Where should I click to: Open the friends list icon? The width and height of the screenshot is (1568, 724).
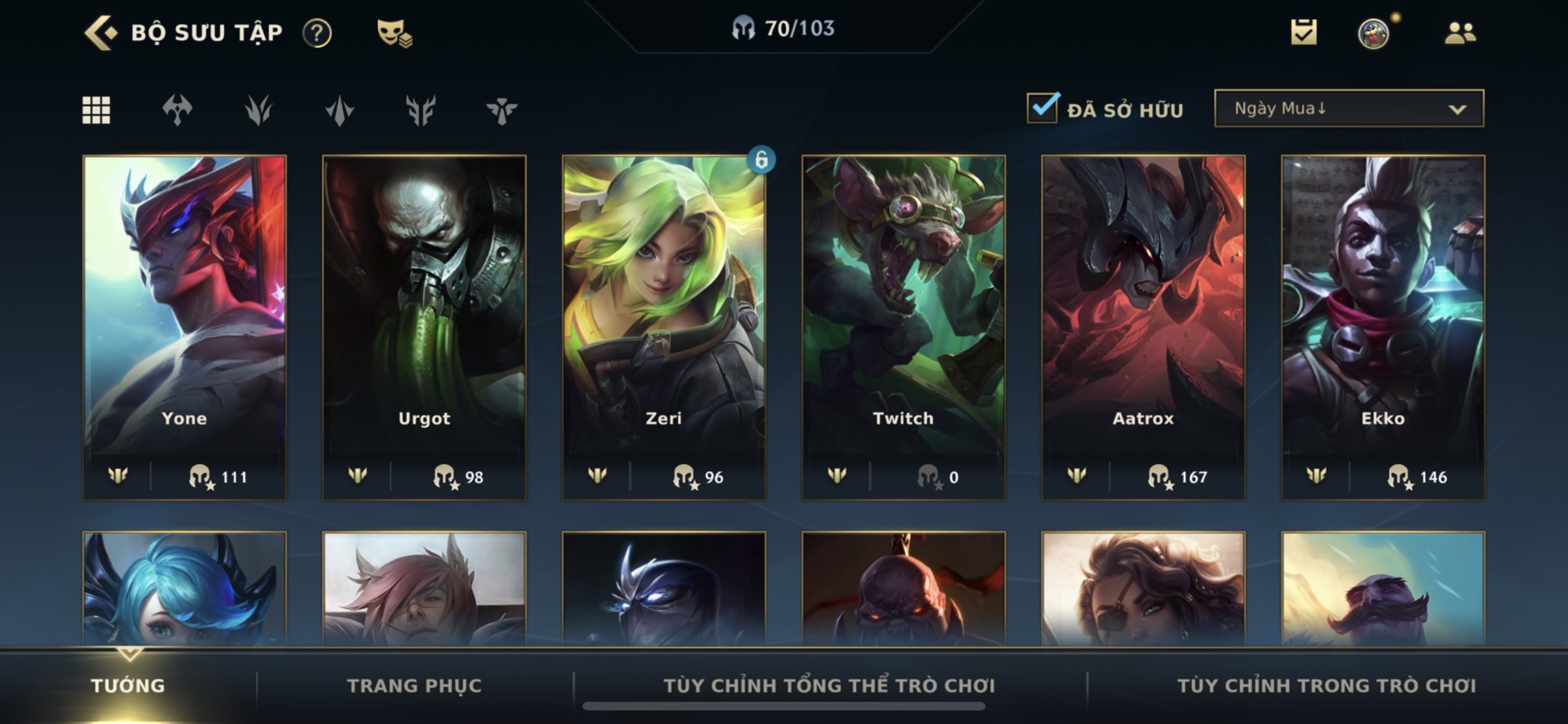pyautogui.click(x=1460, y=32)
